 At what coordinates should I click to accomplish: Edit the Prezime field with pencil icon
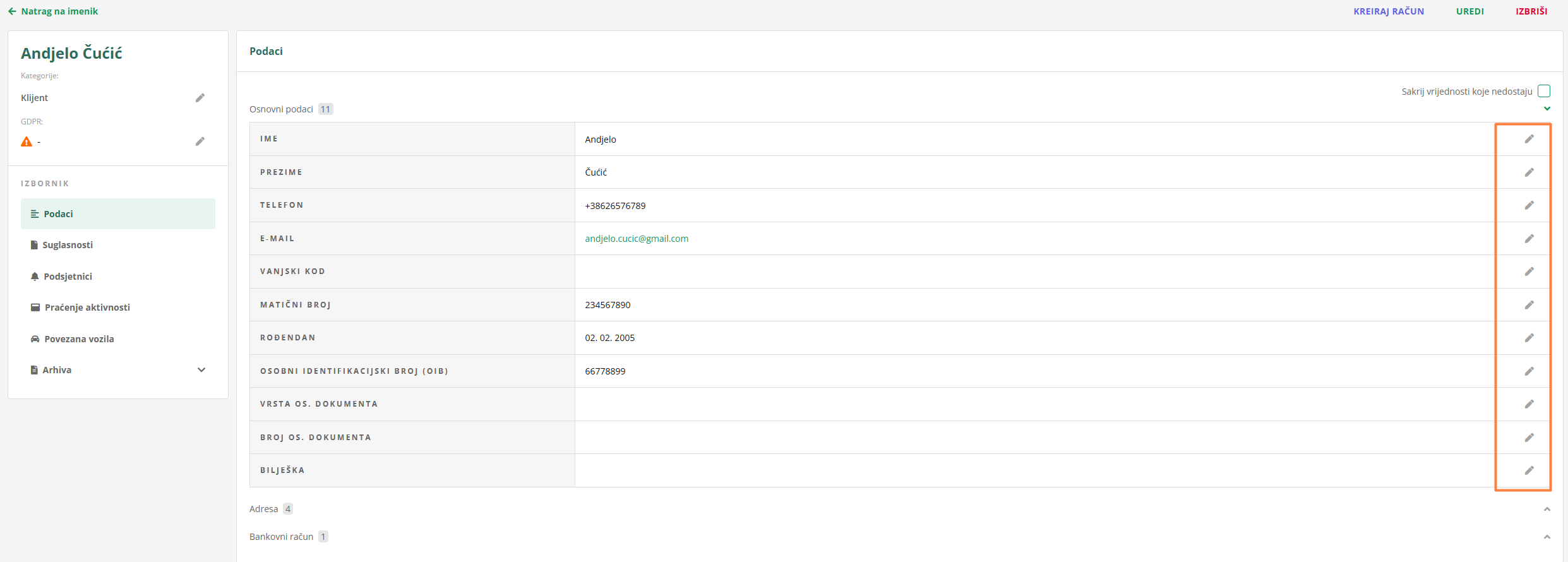pos(1529,172)
